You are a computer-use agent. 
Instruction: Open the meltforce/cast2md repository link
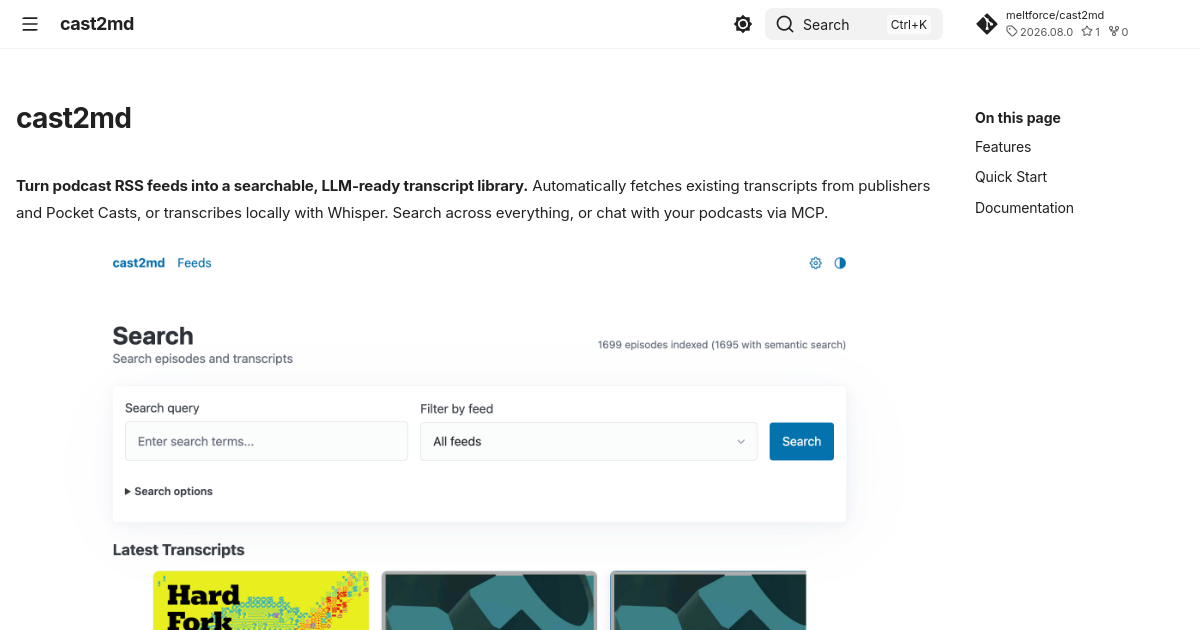[1054, 15]
